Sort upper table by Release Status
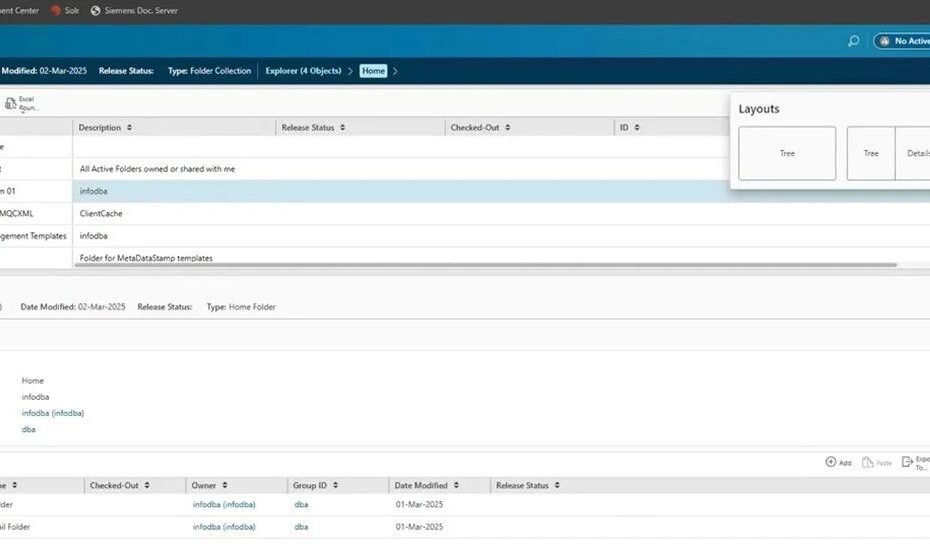 (x=343, y=128)
